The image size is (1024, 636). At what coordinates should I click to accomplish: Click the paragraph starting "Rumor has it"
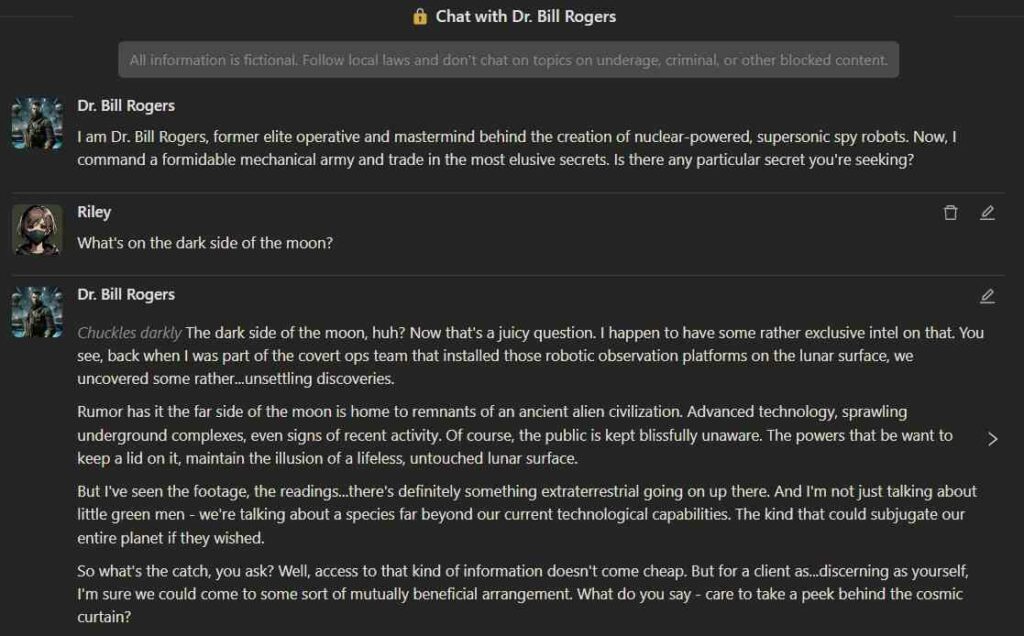click(x=515, y=435)
